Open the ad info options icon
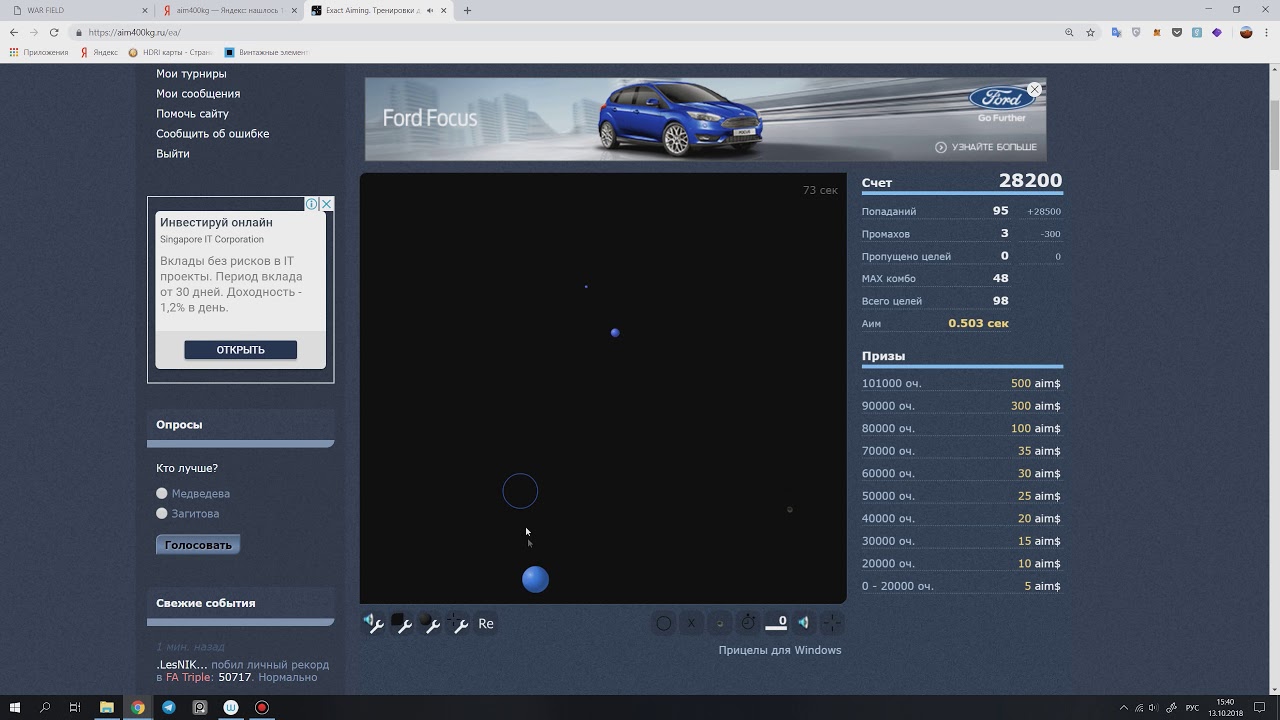Image resolution: width=1280 pixels, height=720 pixels. coord(311,204)
